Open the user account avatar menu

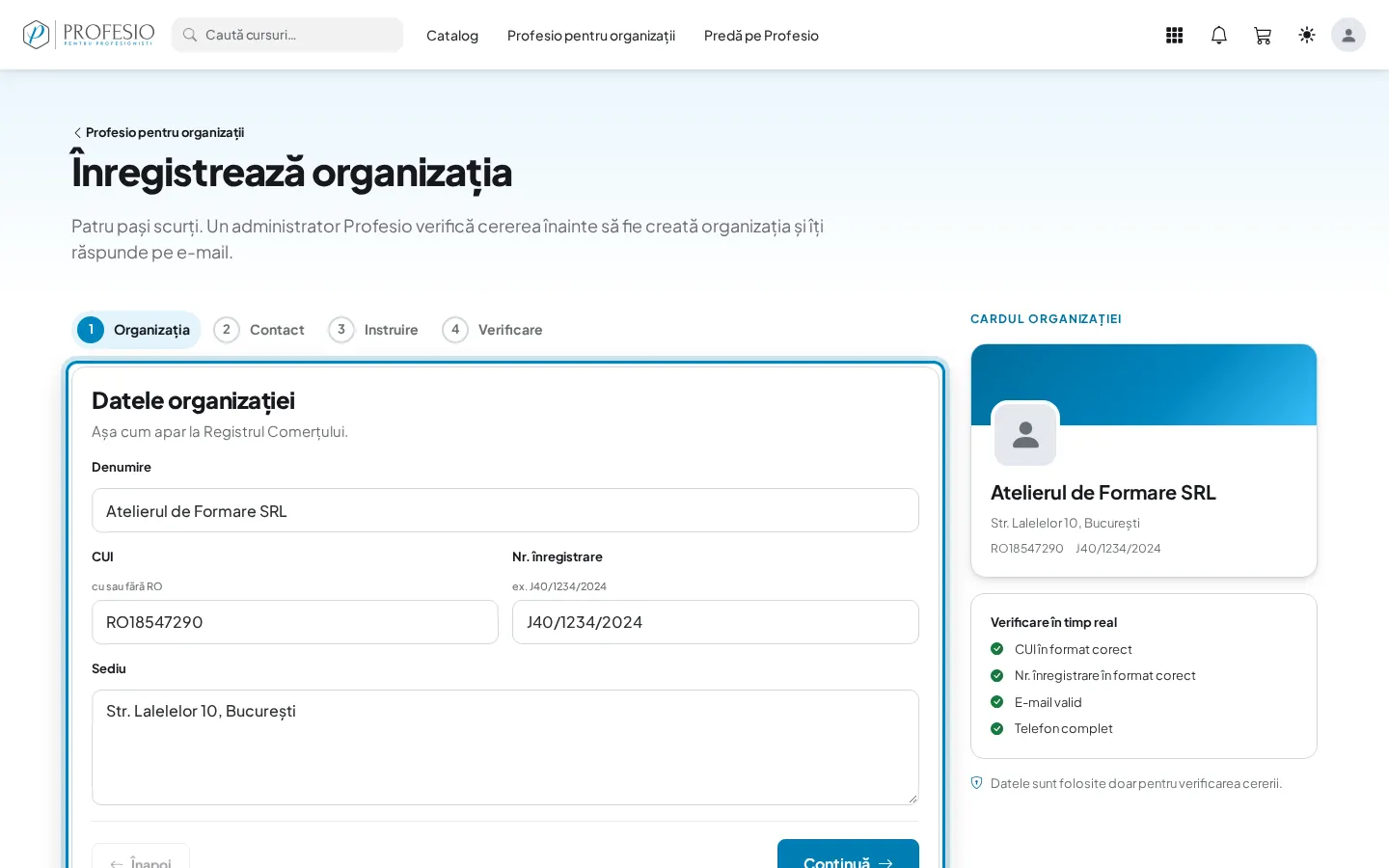point(1348,35)
